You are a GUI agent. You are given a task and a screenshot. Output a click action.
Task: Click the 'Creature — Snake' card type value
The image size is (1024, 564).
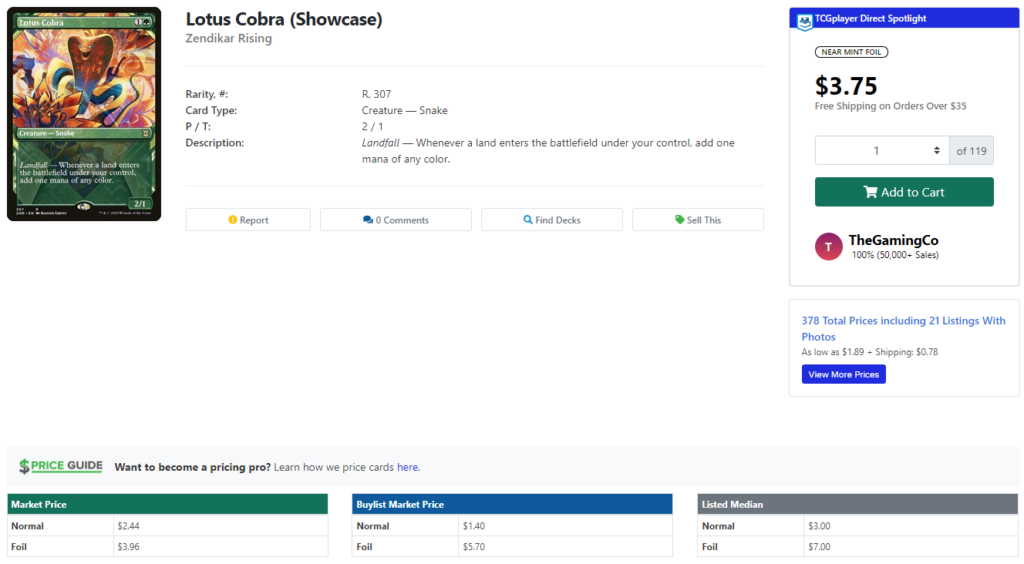click(405, 110)
